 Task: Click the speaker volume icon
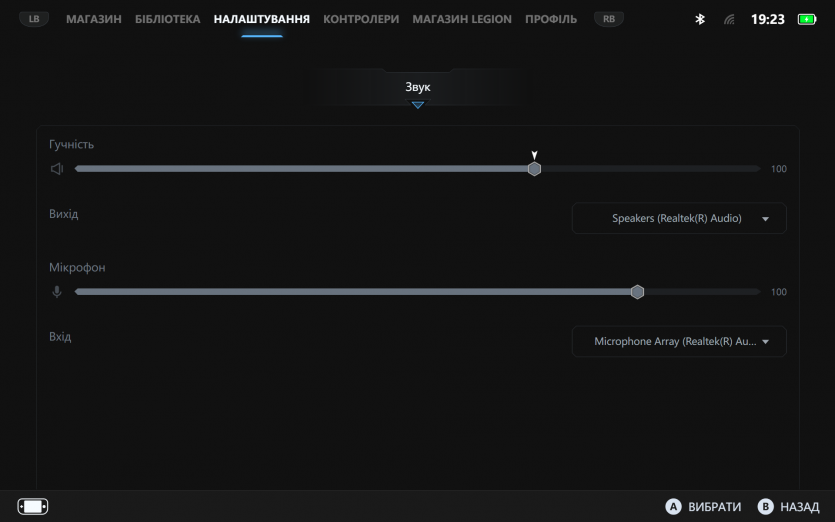point(57,169)
